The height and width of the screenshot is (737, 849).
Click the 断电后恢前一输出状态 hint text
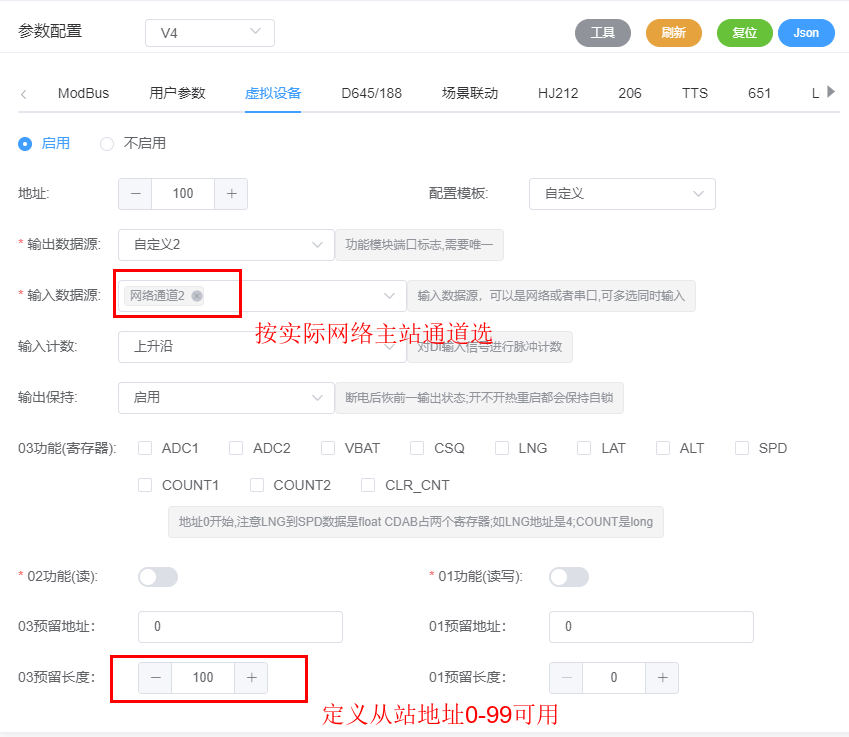point(479,398)
